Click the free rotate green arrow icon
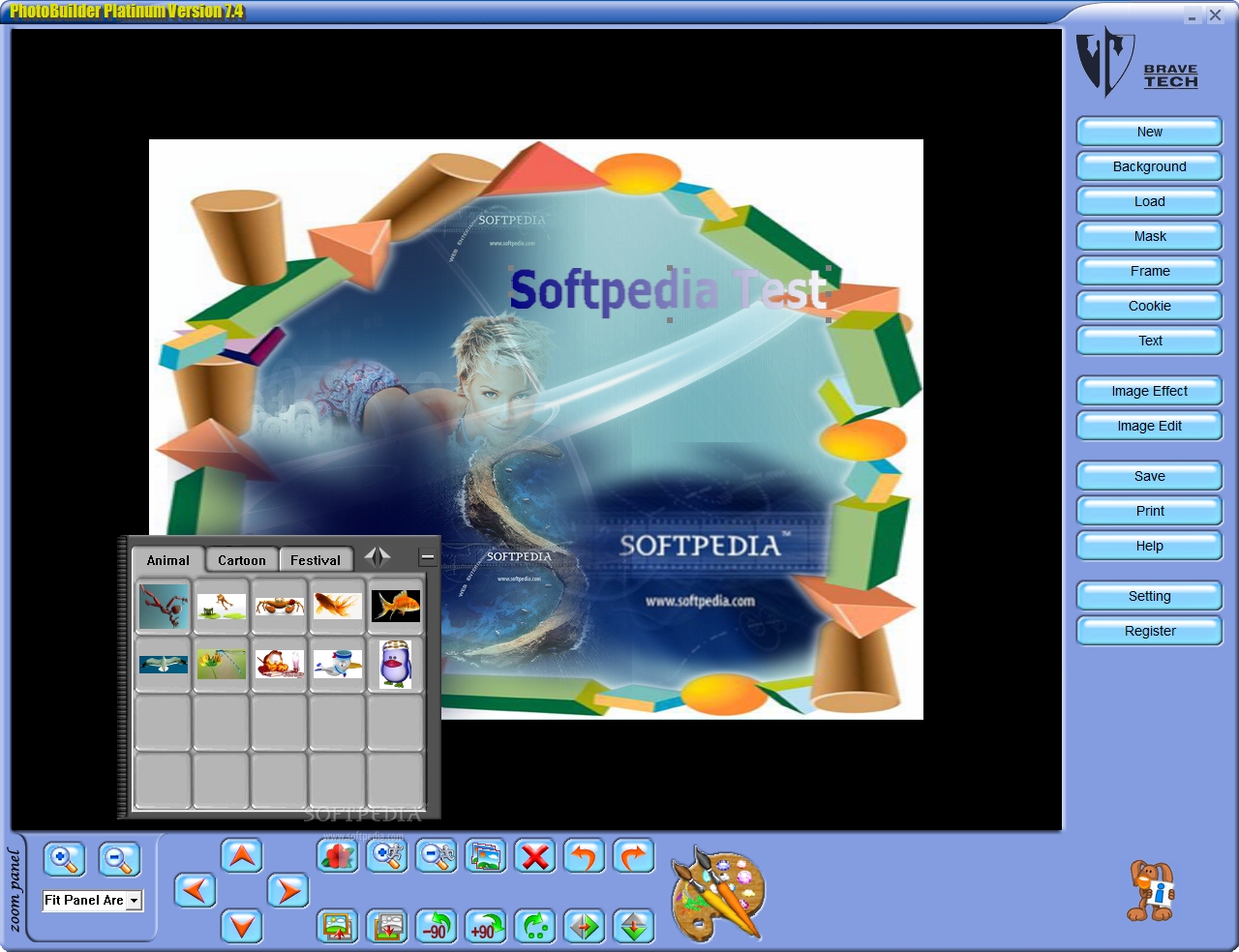This screenshot has height=952, width=1239. point(535,926)
